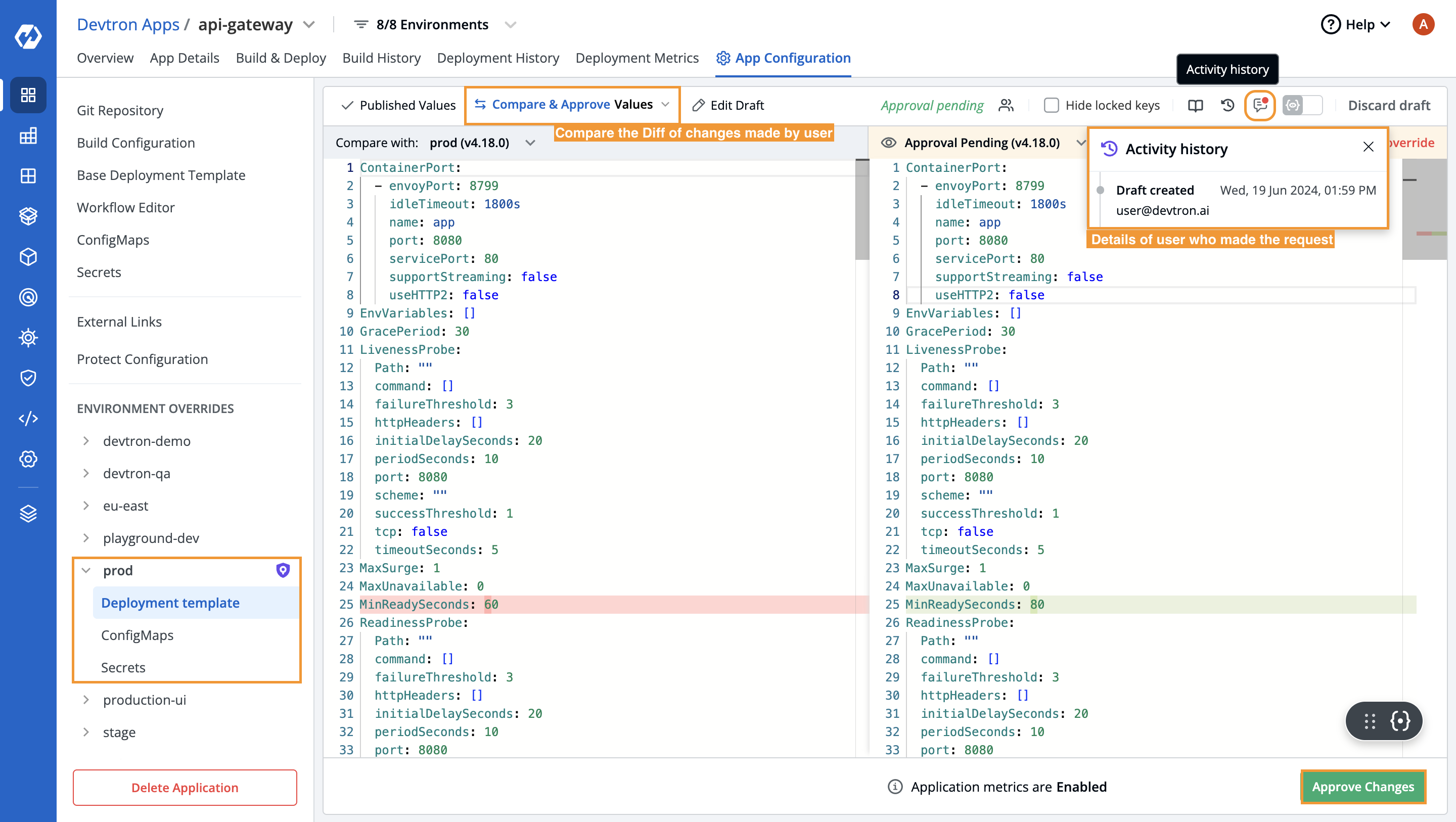The image size is (1456, 822).
Task: Open Workflow Editor
Action: (125, 207)
